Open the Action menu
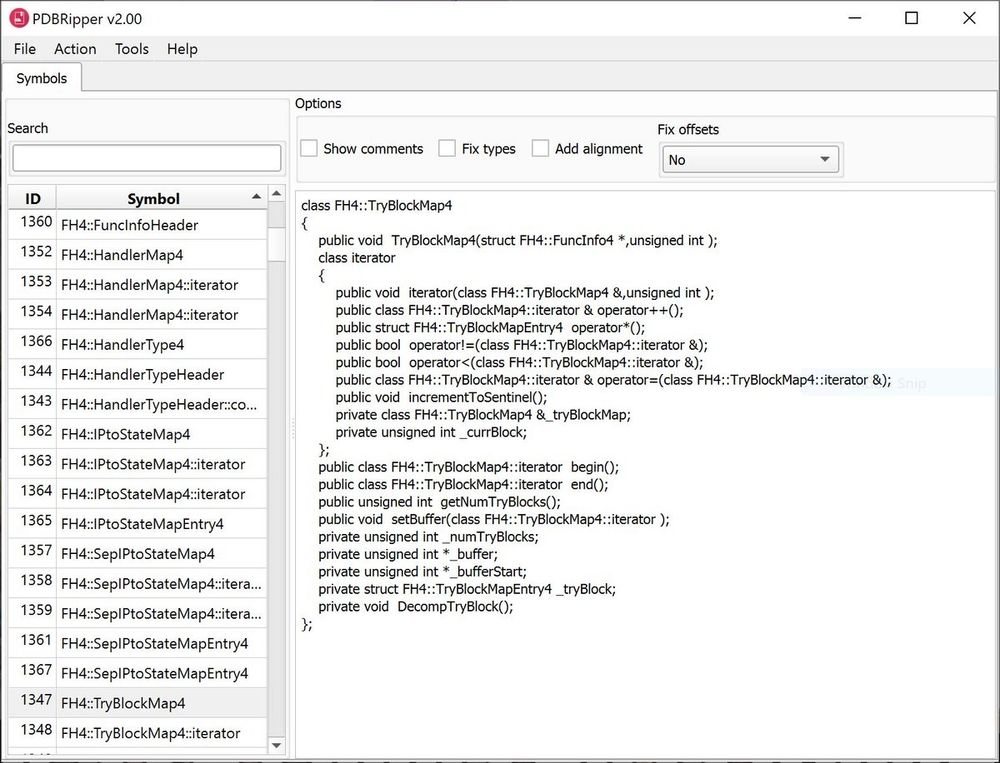 (x=75, y=49)
